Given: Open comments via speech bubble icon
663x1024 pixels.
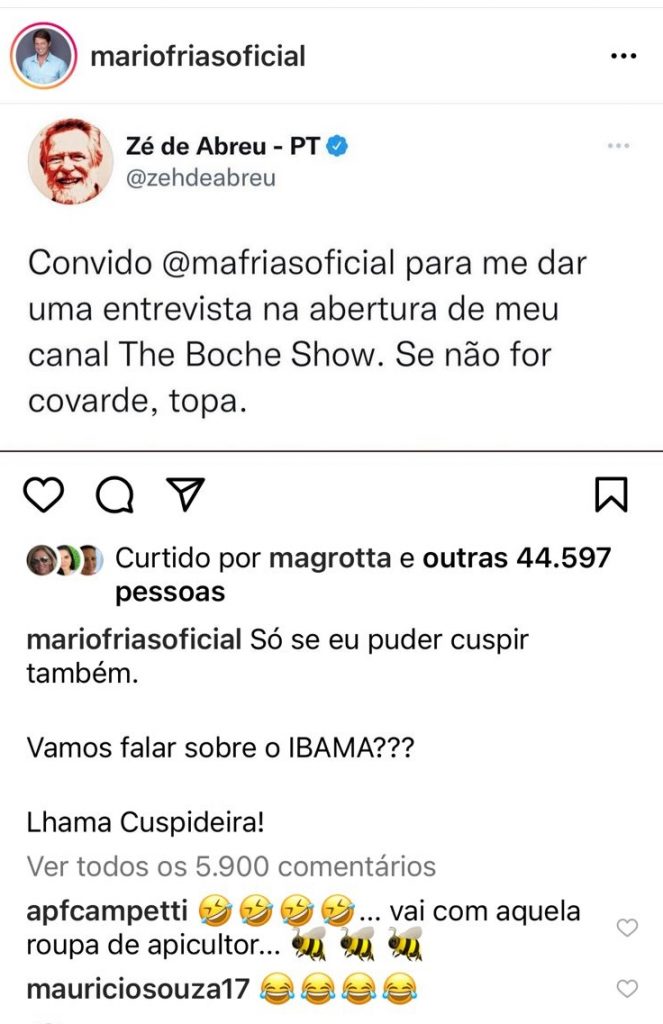Looking at the screenshot, I should coord(115,493).
